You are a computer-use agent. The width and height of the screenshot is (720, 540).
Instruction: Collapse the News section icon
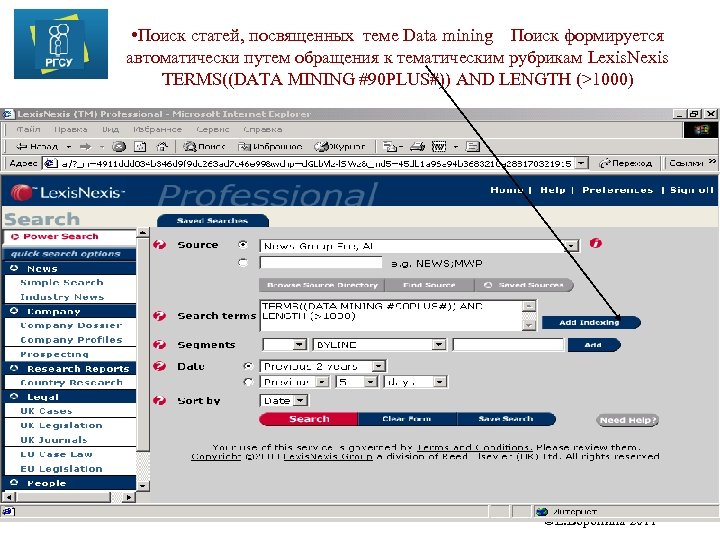(14, 268)
